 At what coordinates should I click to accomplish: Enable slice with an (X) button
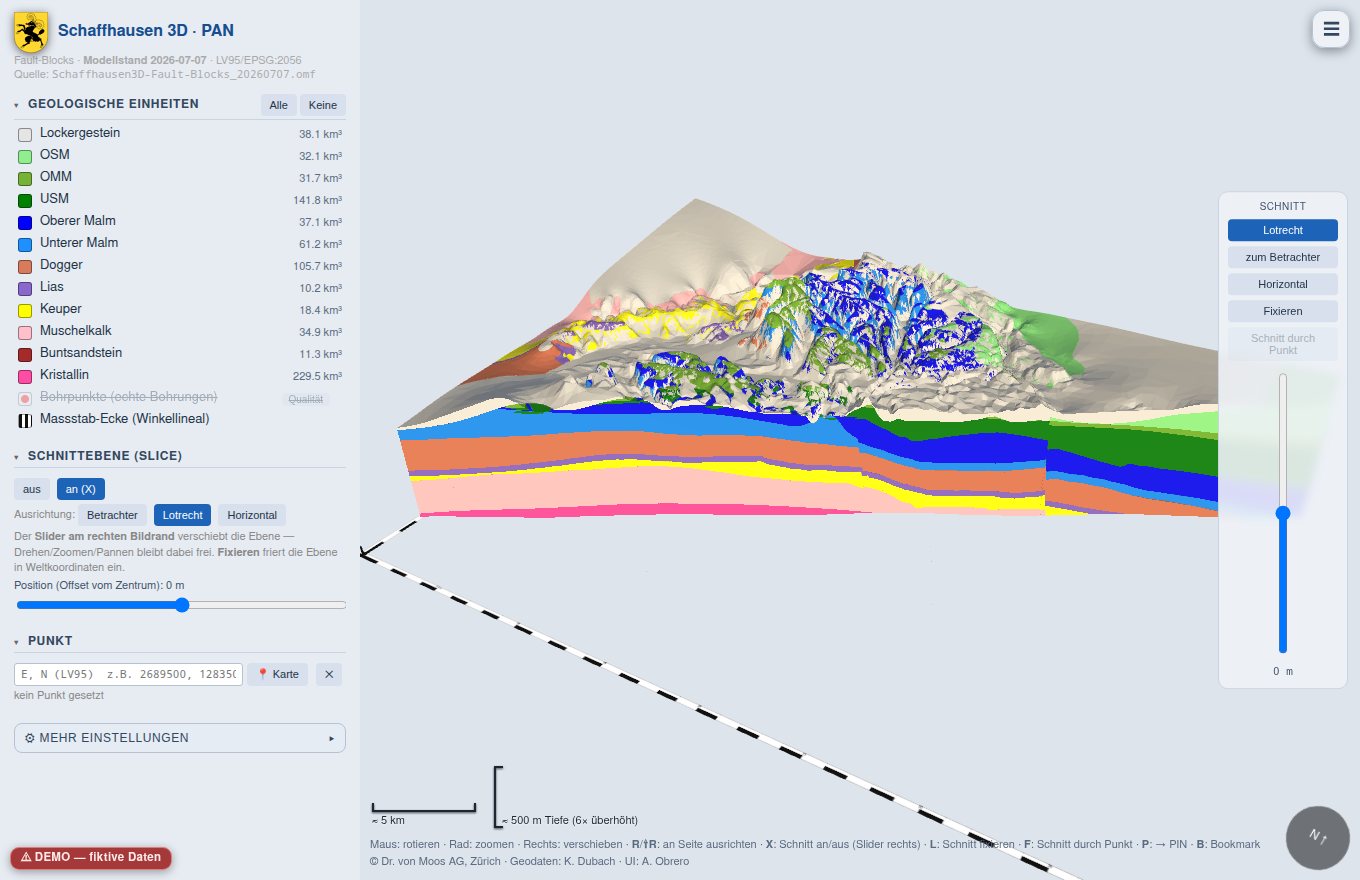click(81, 489)
